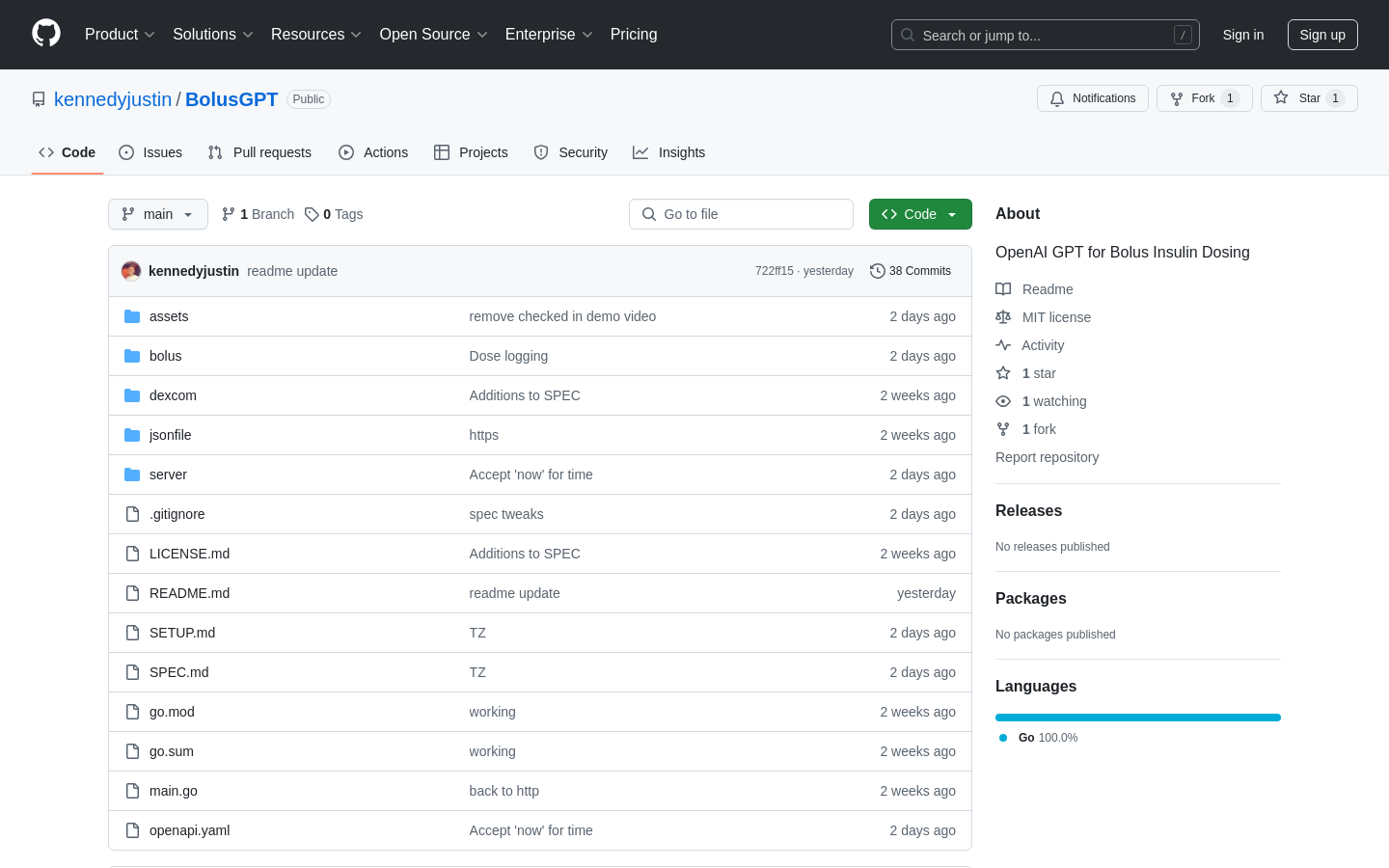
Task: Expand the Open Source menu
Action: tap(434, 34)
